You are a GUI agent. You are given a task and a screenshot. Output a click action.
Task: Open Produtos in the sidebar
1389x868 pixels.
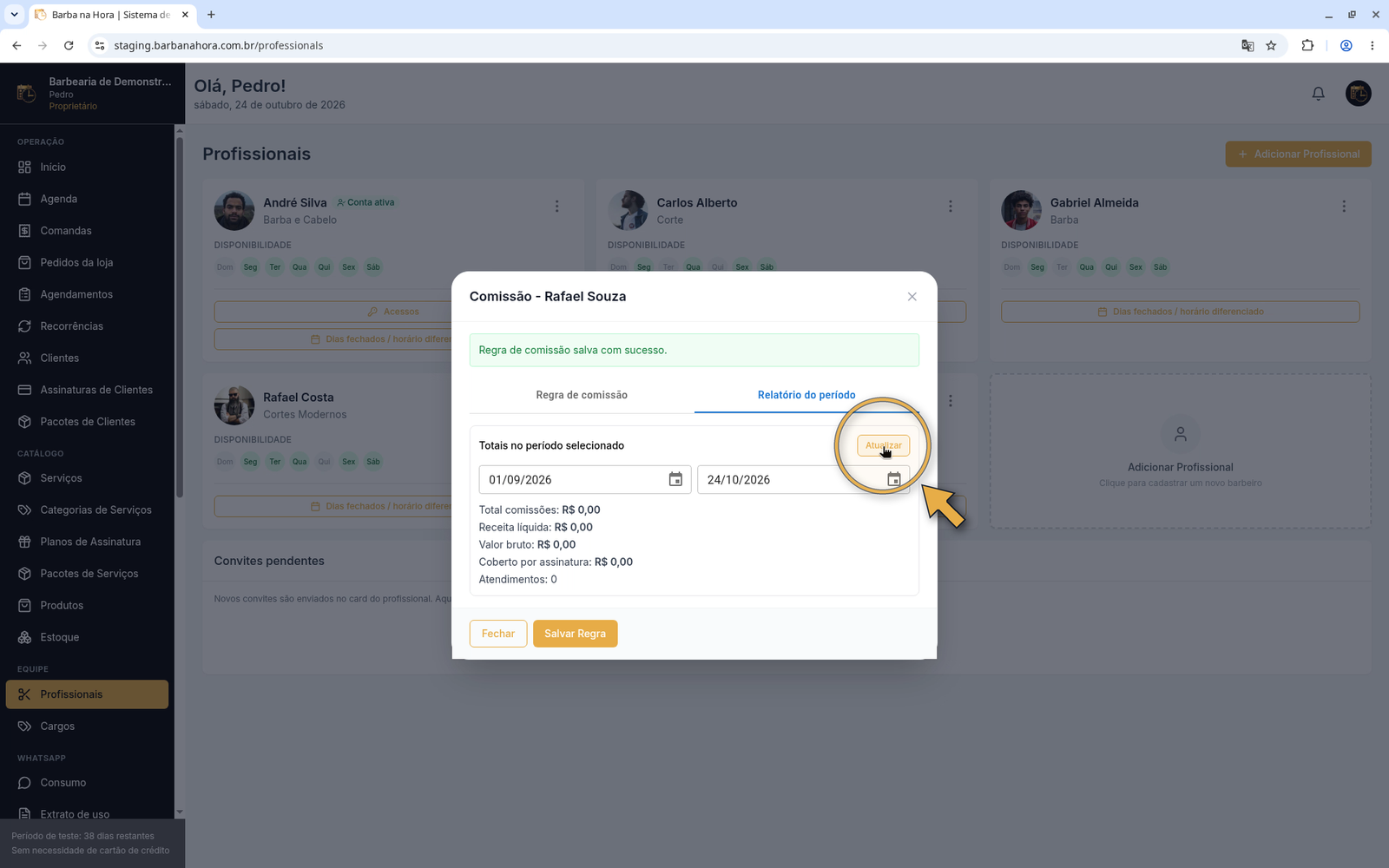(87, 605)
